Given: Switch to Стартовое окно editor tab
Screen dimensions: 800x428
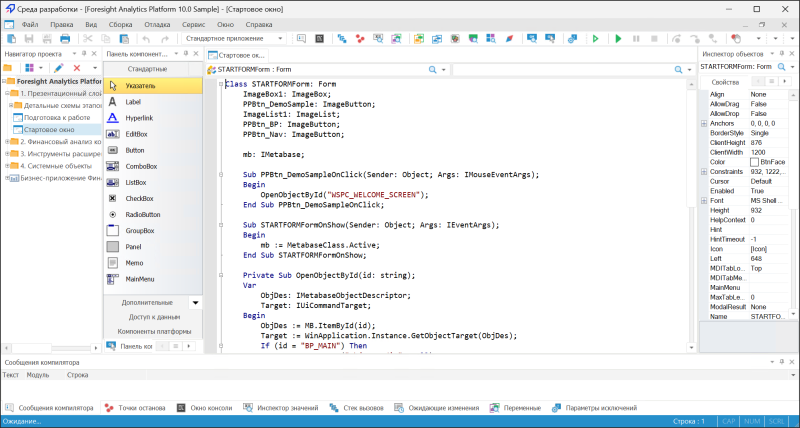Looking at the screenshot, I should 236,55.
